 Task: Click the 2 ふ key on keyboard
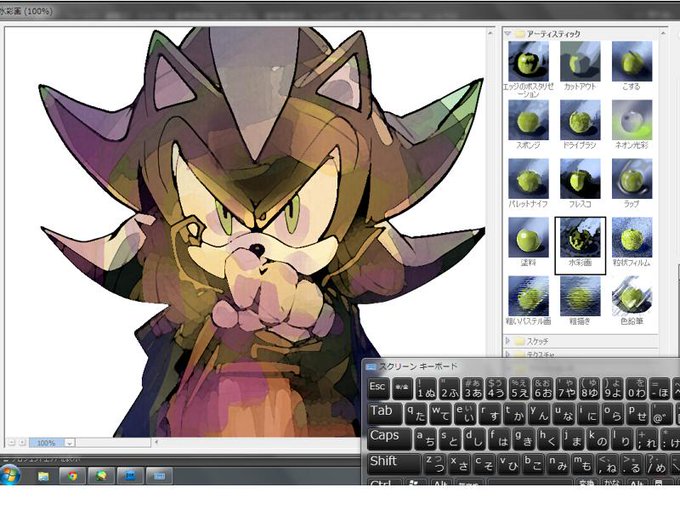(x=449, y=388)
